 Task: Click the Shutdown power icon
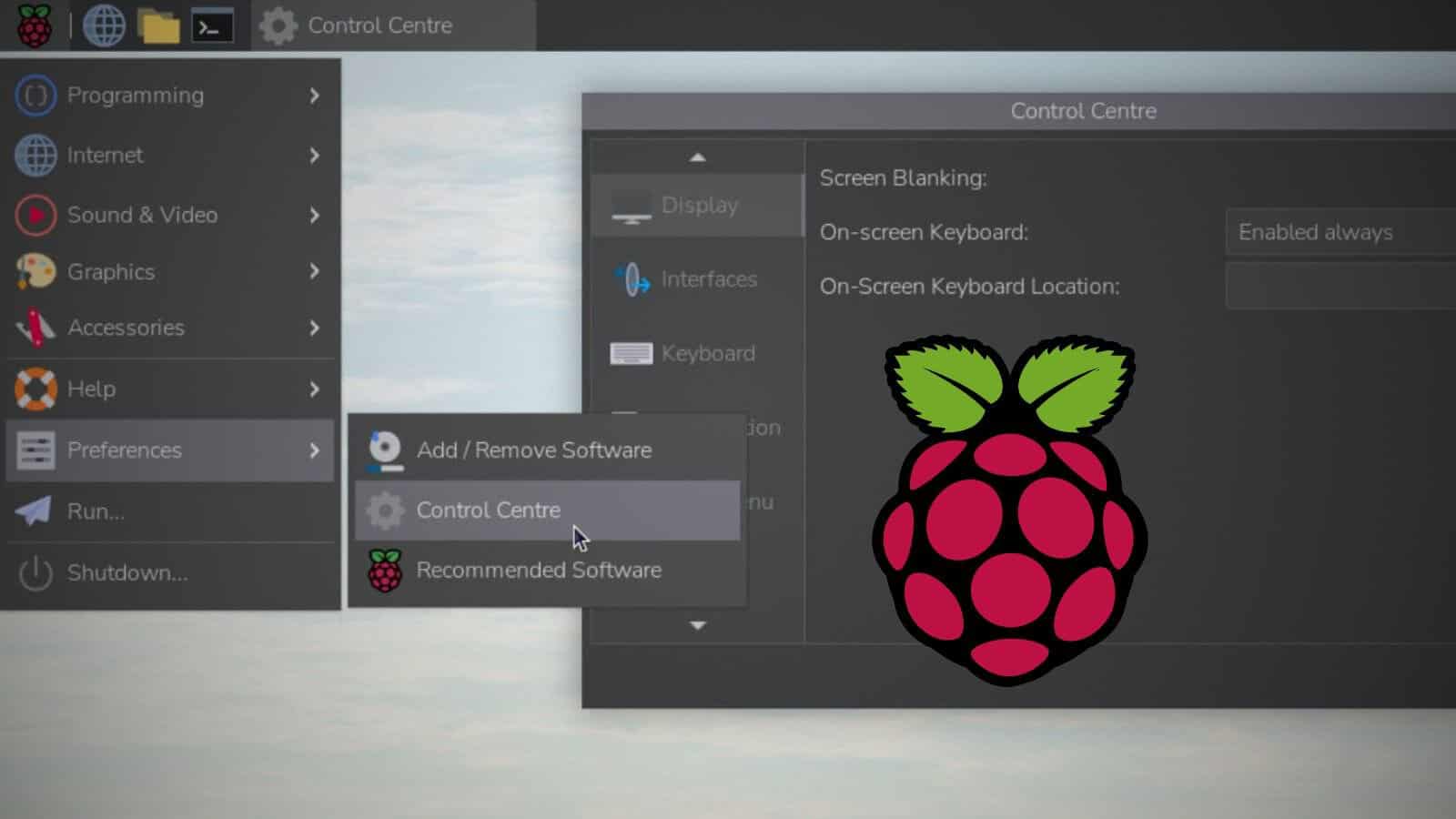point(35,573)
